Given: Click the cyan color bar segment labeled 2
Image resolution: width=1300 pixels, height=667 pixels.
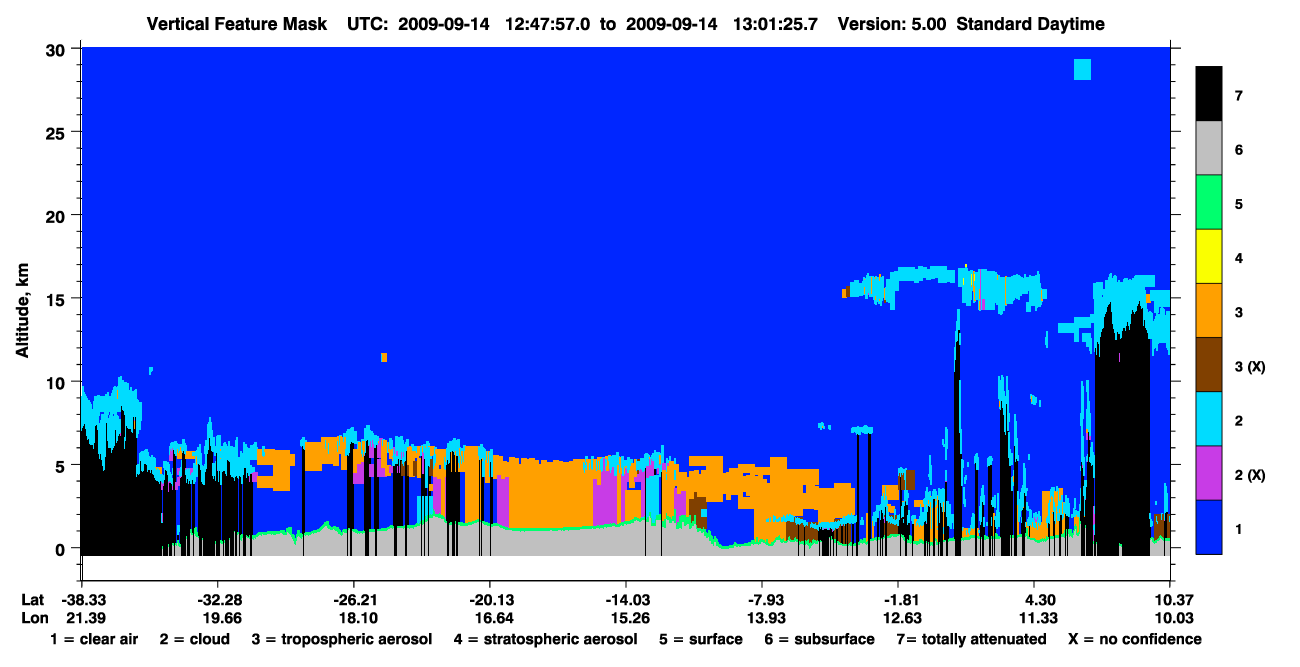Looking at the screenshot, I should [1209, 418].
